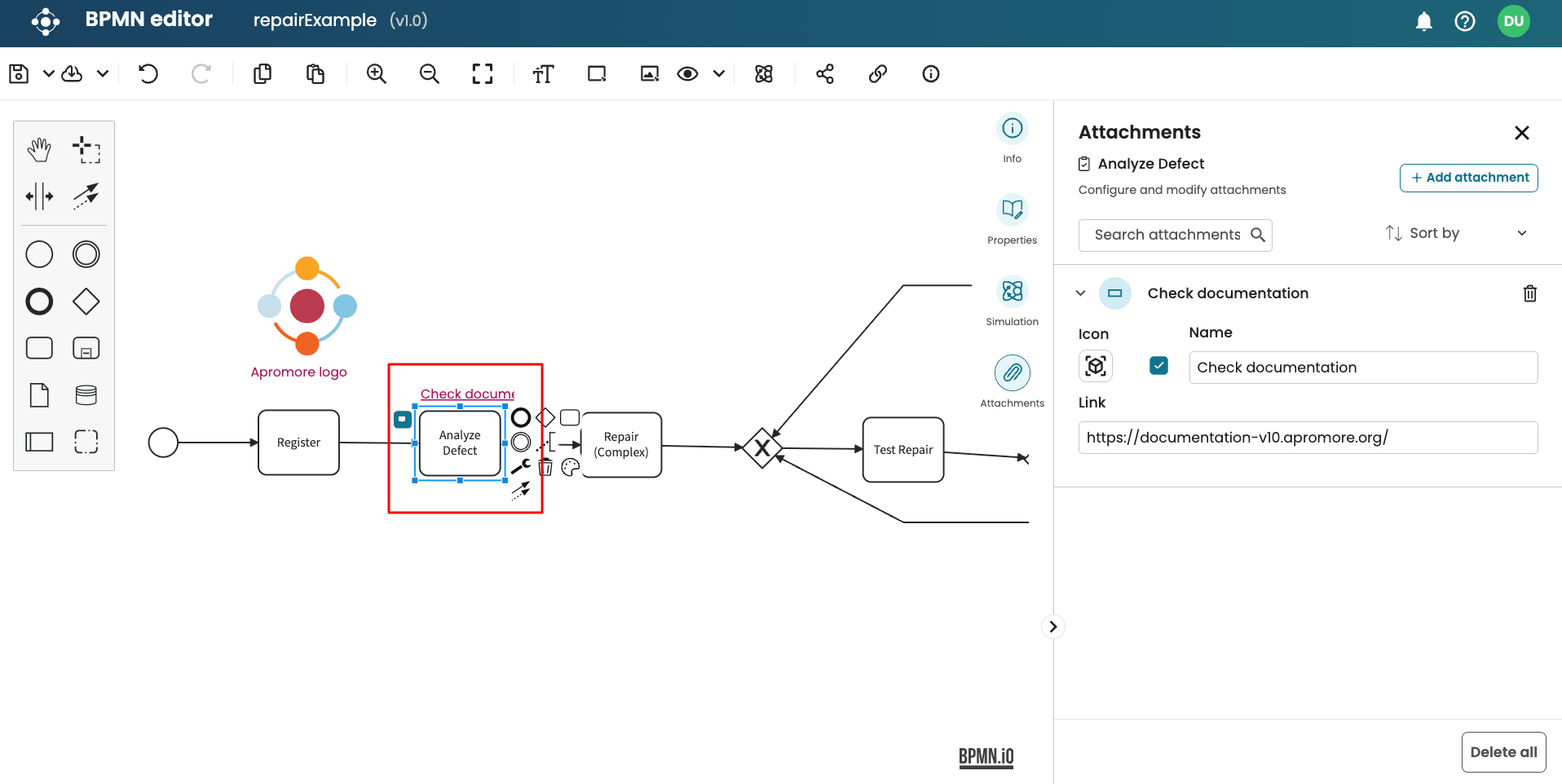
Task: Pick the gateway diamond shape in palette
Action: (86, 302)
